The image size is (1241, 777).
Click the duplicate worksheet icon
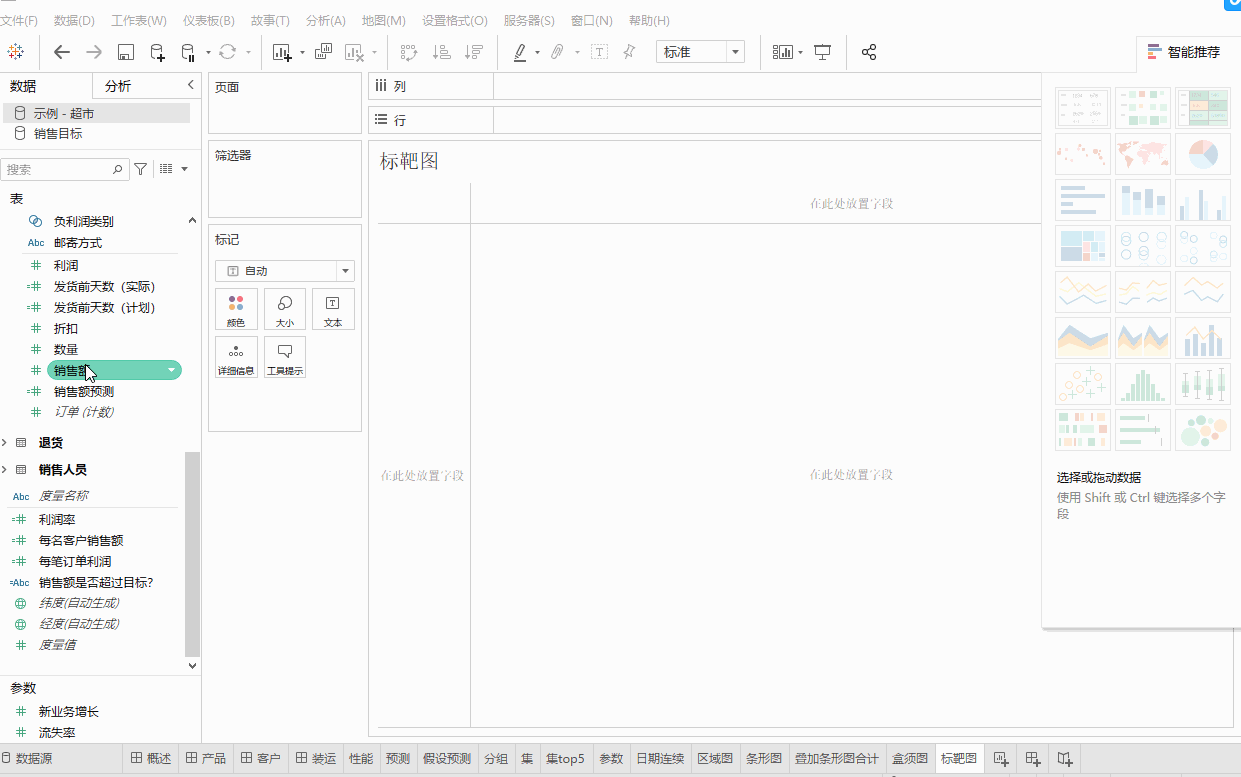click(324, 52)
